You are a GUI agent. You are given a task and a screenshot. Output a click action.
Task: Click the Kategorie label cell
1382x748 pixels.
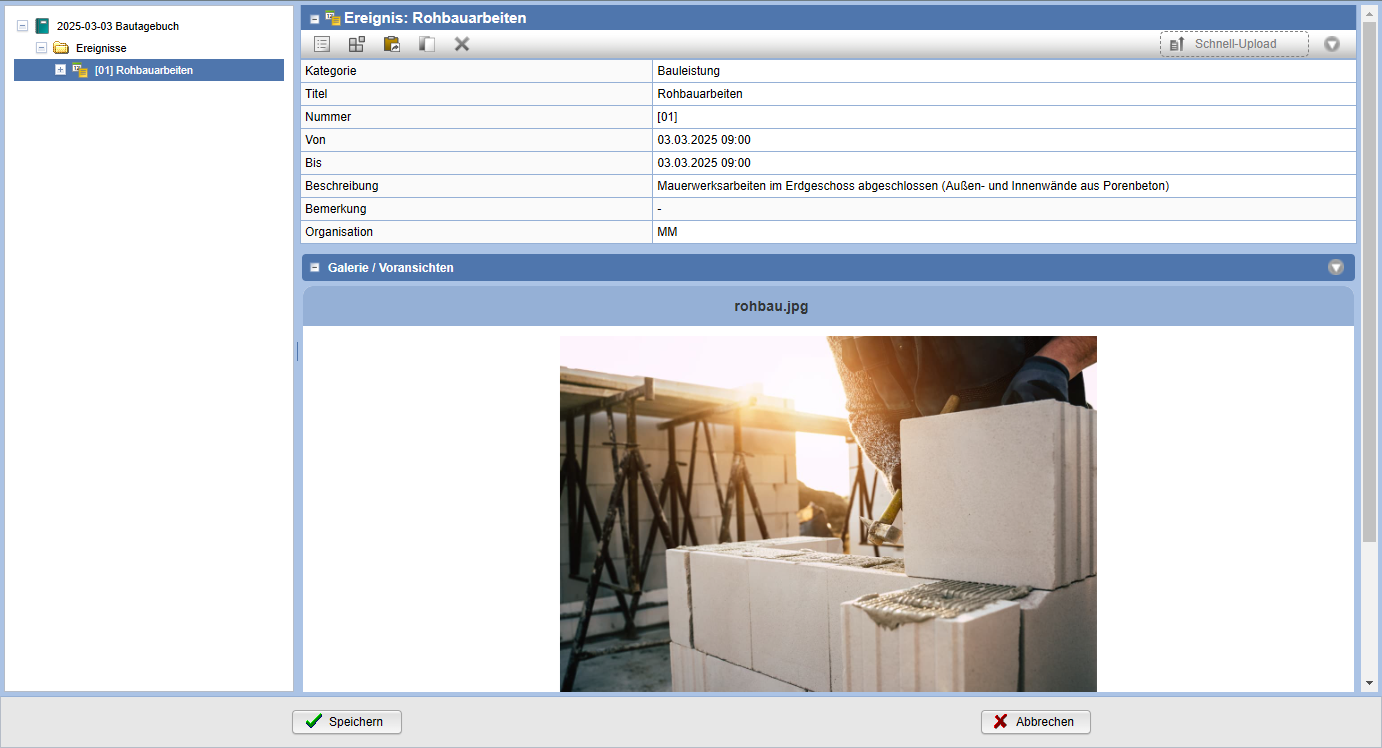tap(477, 71)
